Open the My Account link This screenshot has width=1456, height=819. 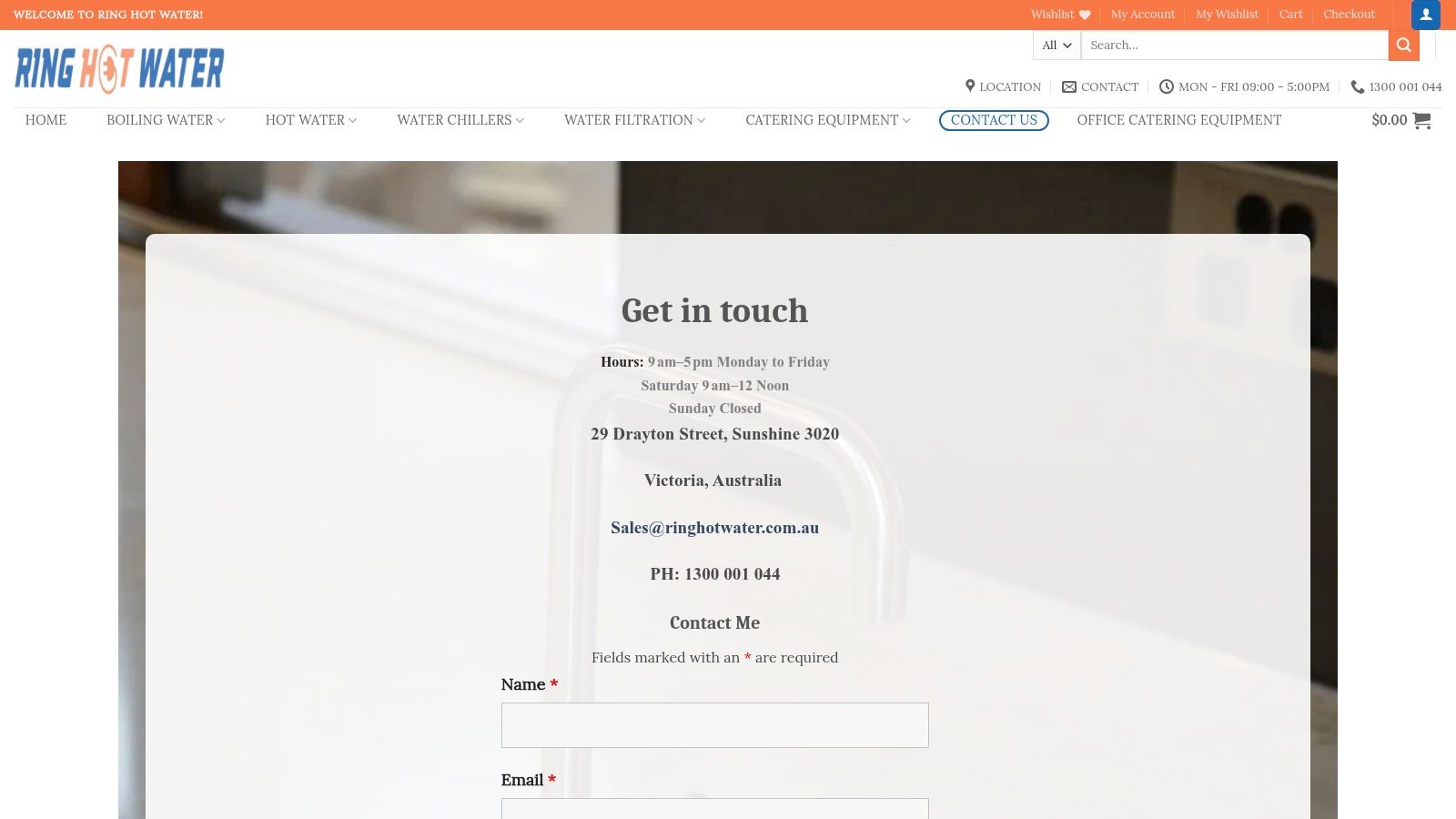pos(1143,15)
